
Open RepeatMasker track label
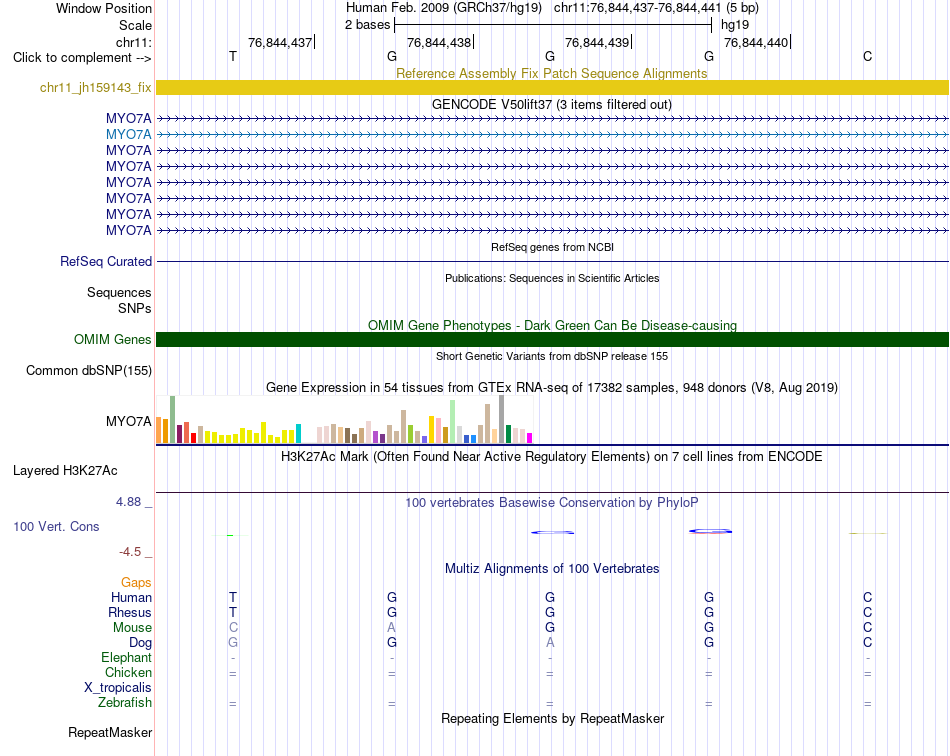(x=110, y=732)
